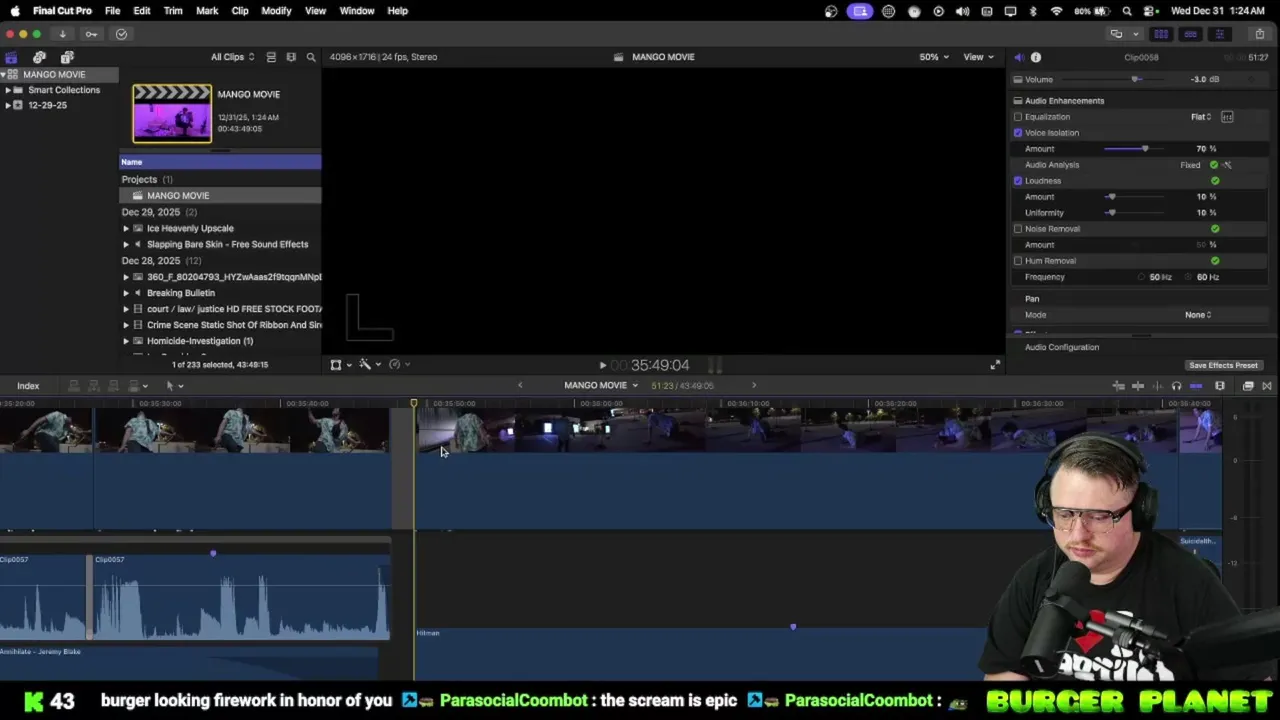Click the browser search magnifier icon
The width and height of the screenshot is (1280, 720).
[x=311, y=57]
